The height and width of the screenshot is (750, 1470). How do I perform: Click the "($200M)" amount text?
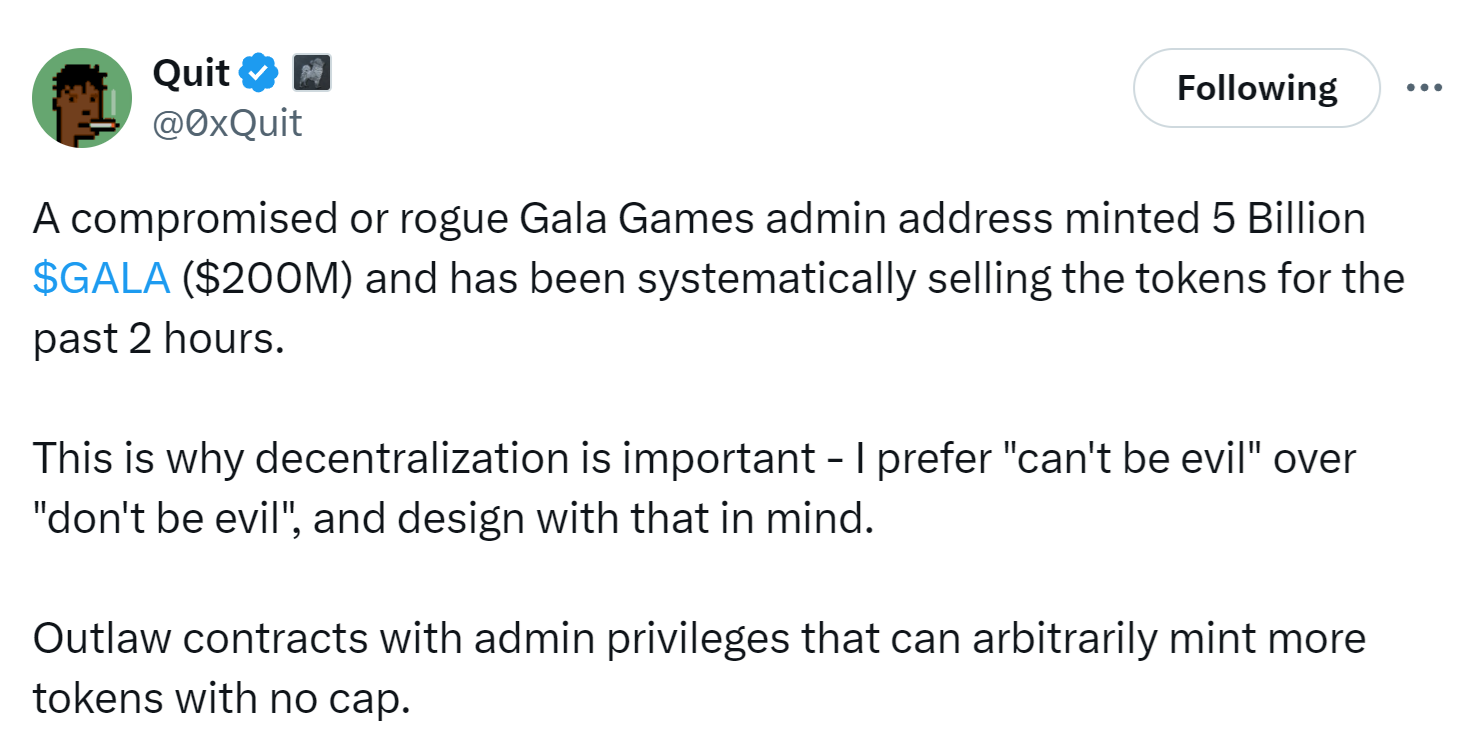click(268, 279)
